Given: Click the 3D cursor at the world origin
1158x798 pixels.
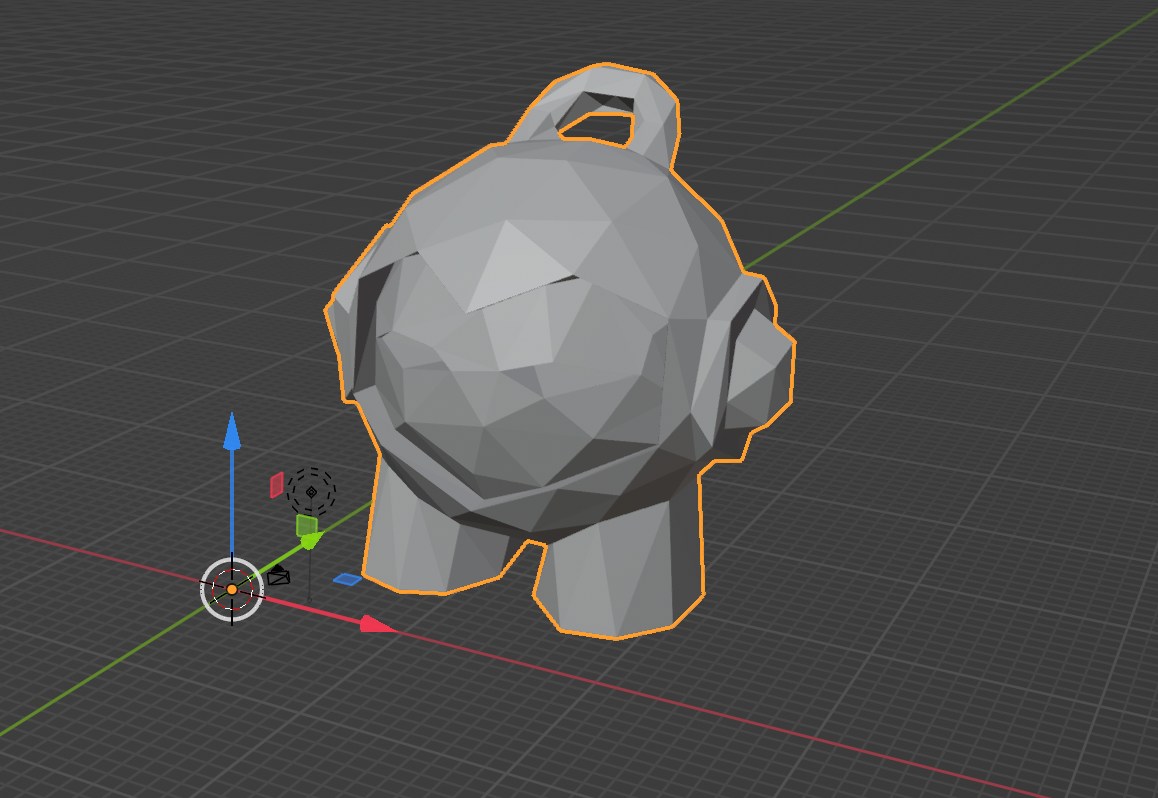Looking at the screenshot, I should click(x=232, y=590).
